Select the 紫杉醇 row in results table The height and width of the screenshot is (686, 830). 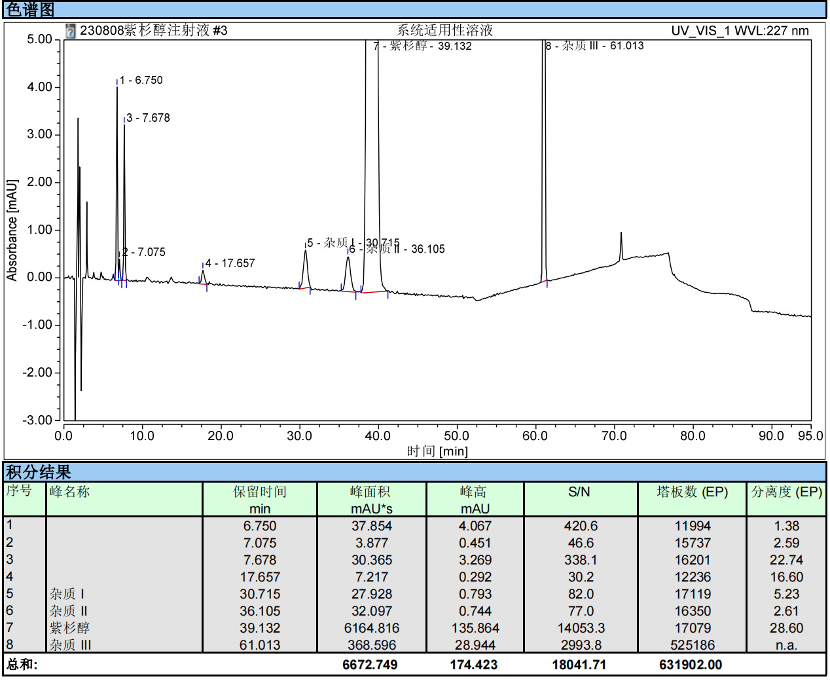[70, 628]
